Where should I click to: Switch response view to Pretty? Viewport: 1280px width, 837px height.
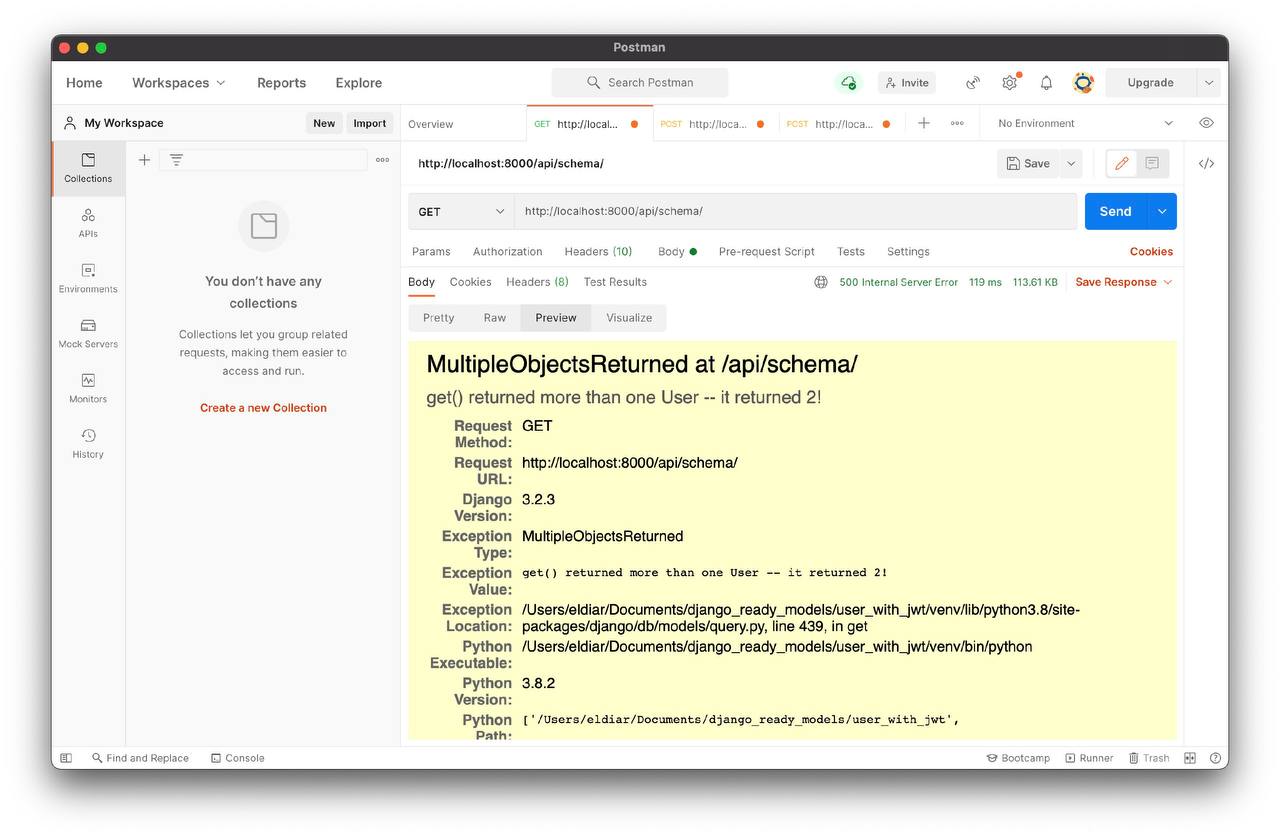coord(438,318)
